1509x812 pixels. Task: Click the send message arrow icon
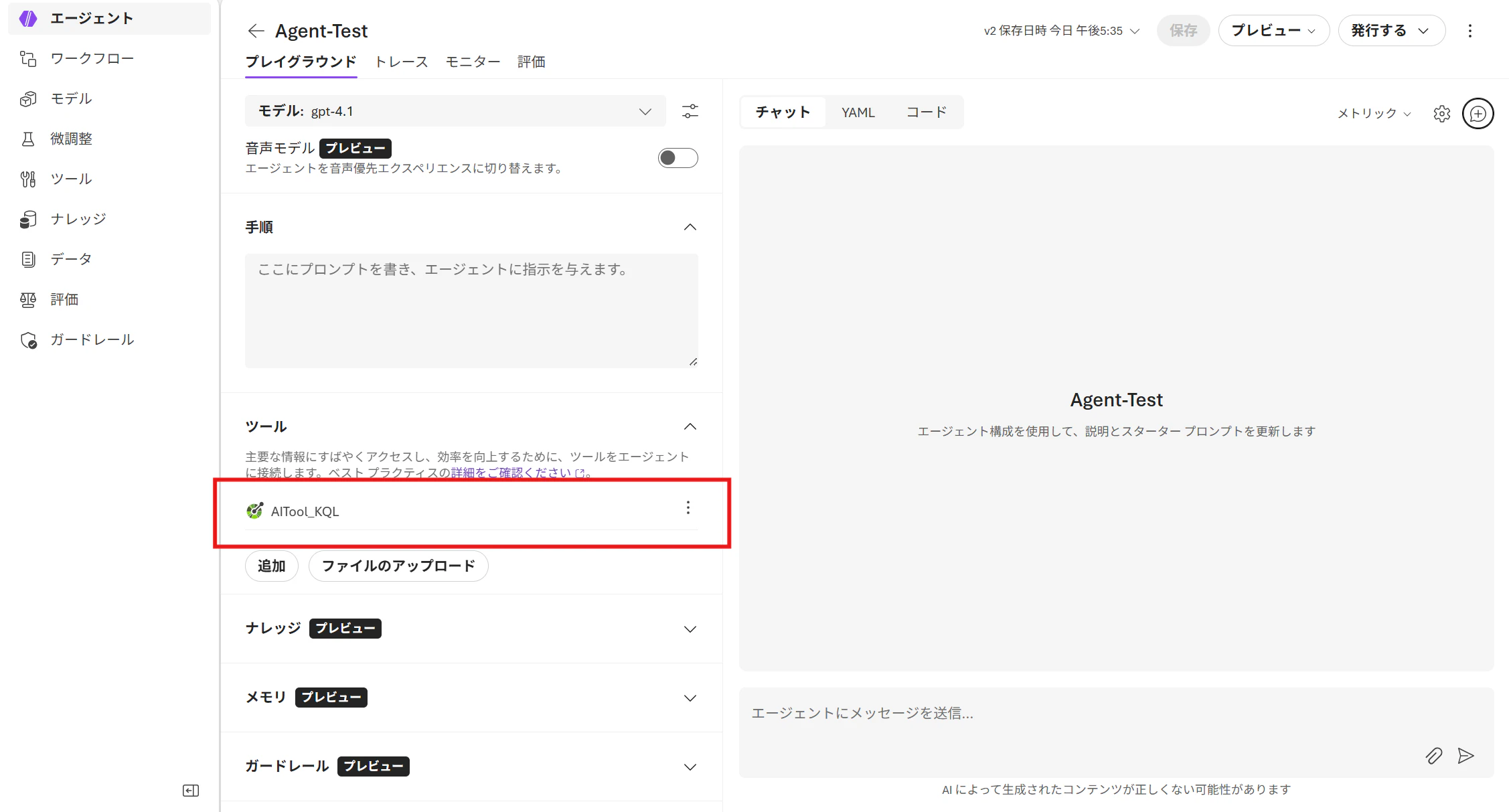click(x=1465, y=756)
